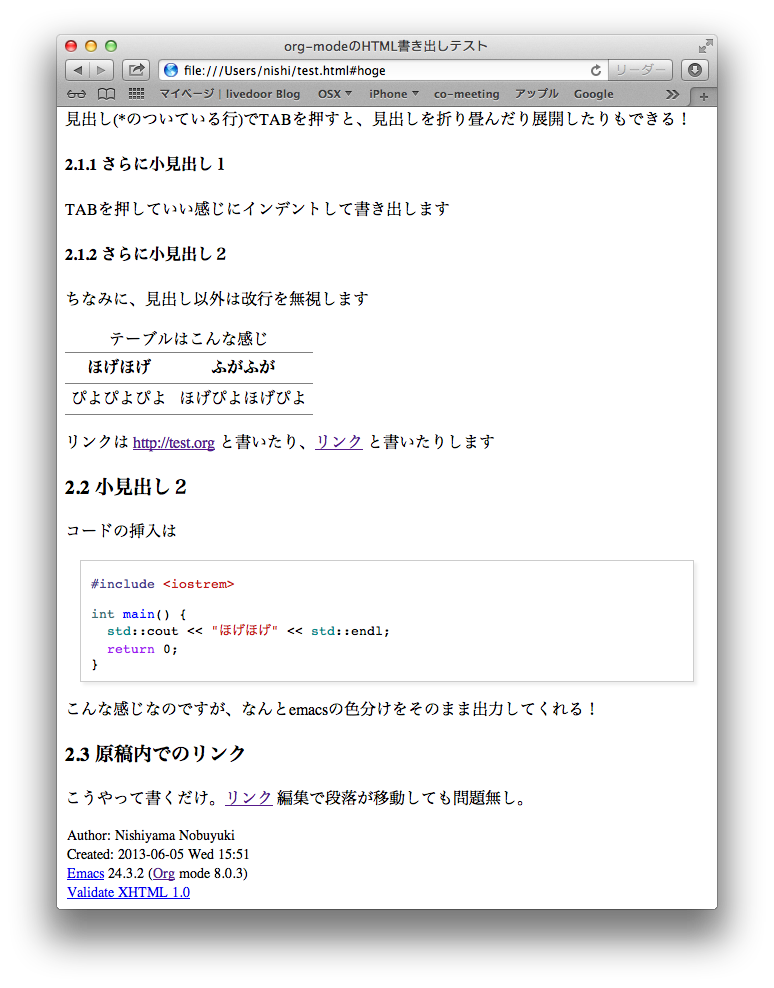Open Reading List glasses icon
The width and height of the screenshot is (774, 988).
tap(76, 94)
